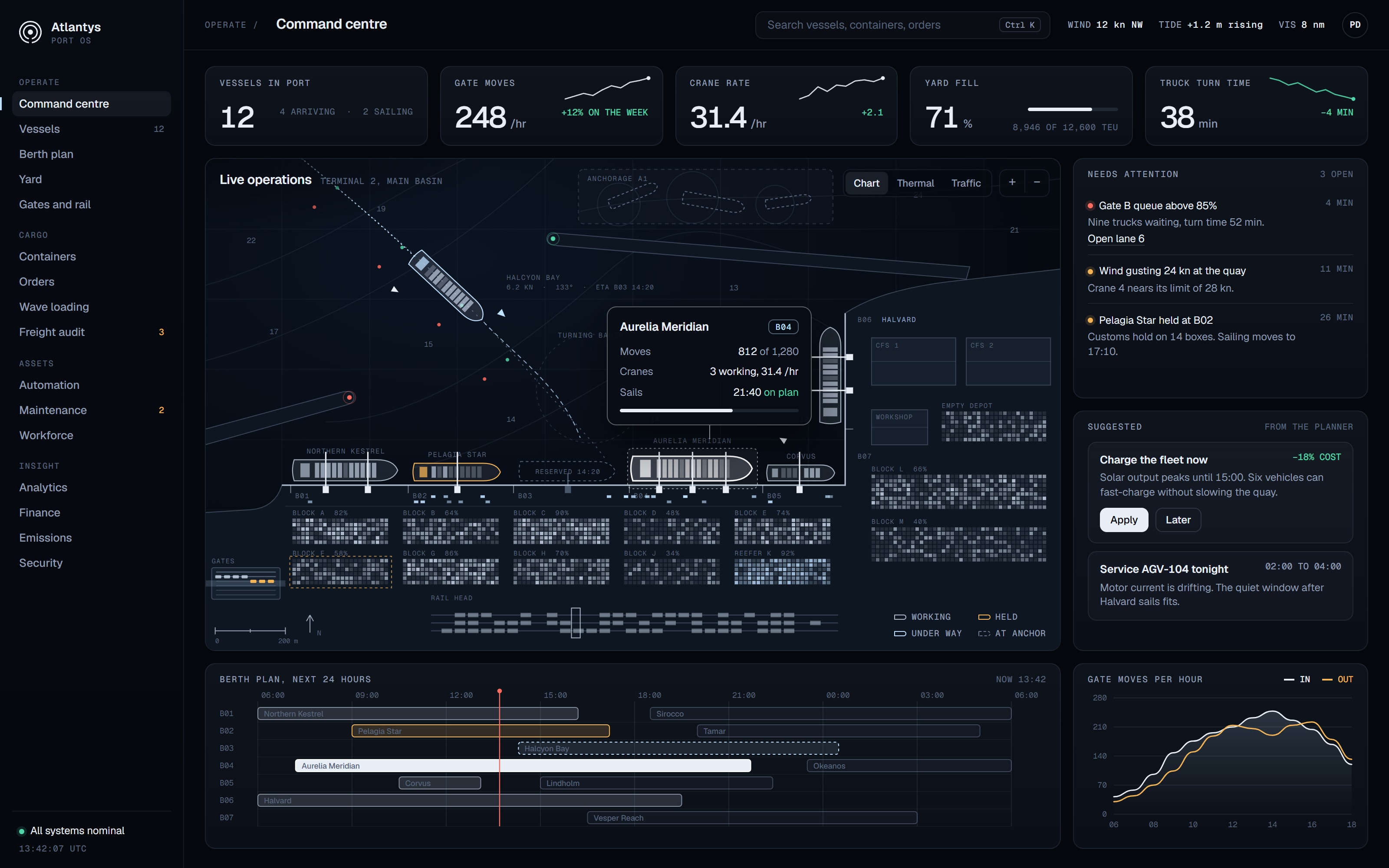Image resolution: width=1389 pixels, height=868 pixels.
Task: Select the highlighted Block F yard block
Action: tap(340, 572)
